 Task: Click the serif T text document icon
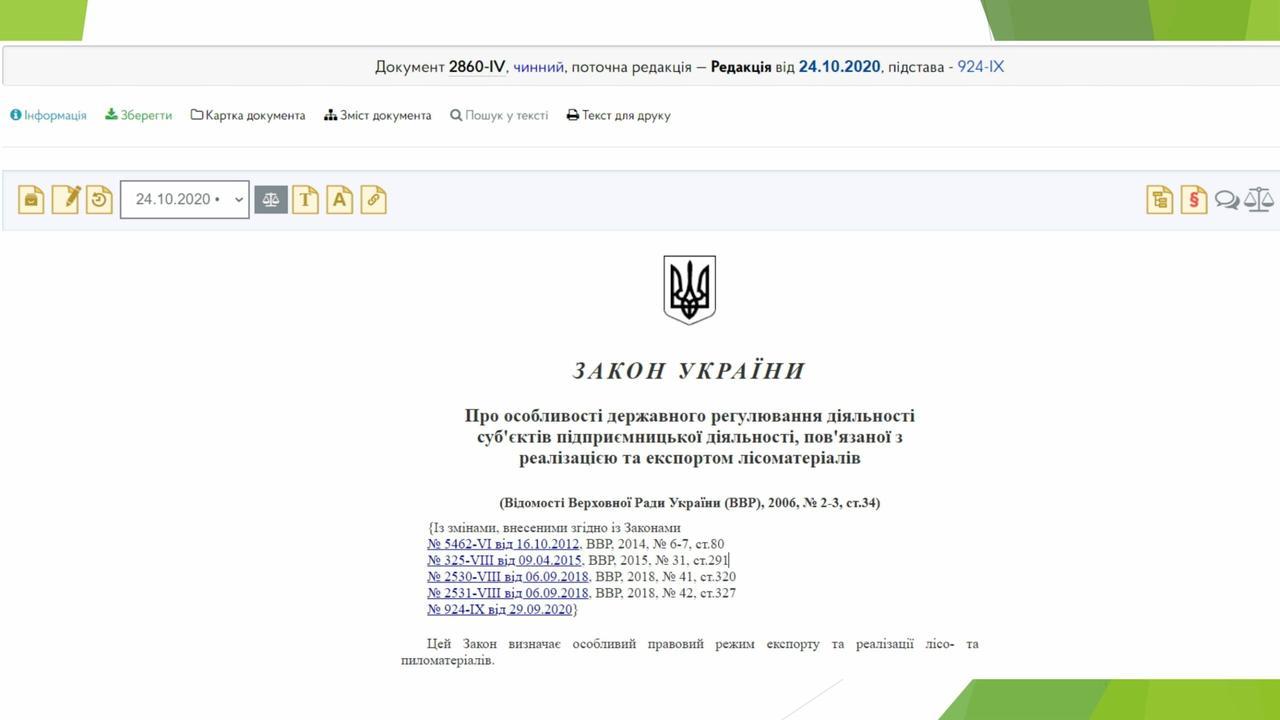305,200
